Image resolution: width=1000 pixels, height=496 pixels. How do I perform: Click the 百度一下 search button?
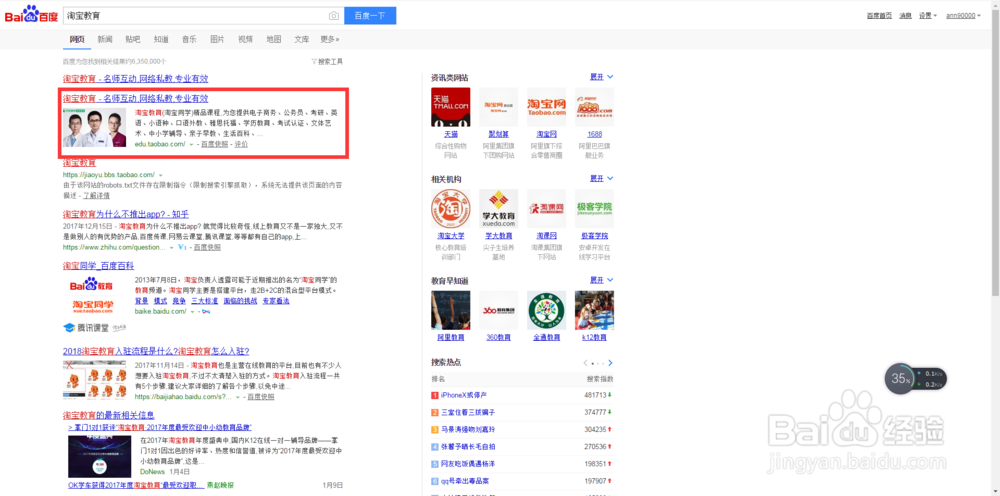point(370,15)
